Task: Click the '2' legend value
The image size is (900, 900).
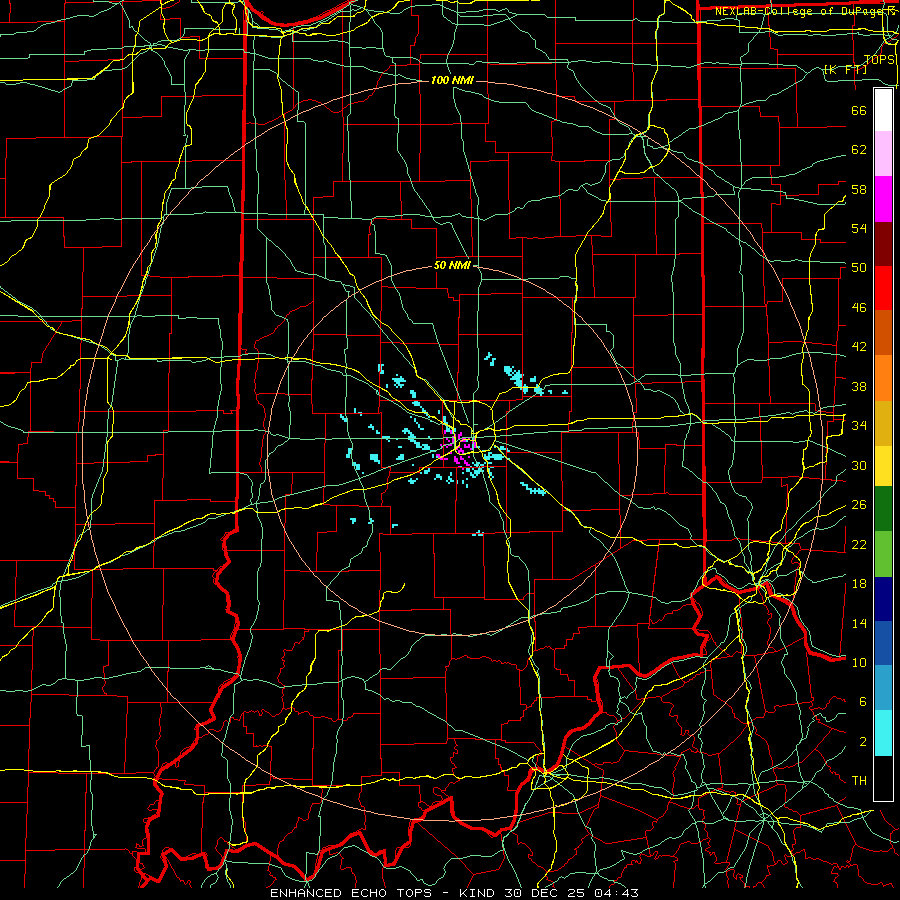Action: pos(863,742)
